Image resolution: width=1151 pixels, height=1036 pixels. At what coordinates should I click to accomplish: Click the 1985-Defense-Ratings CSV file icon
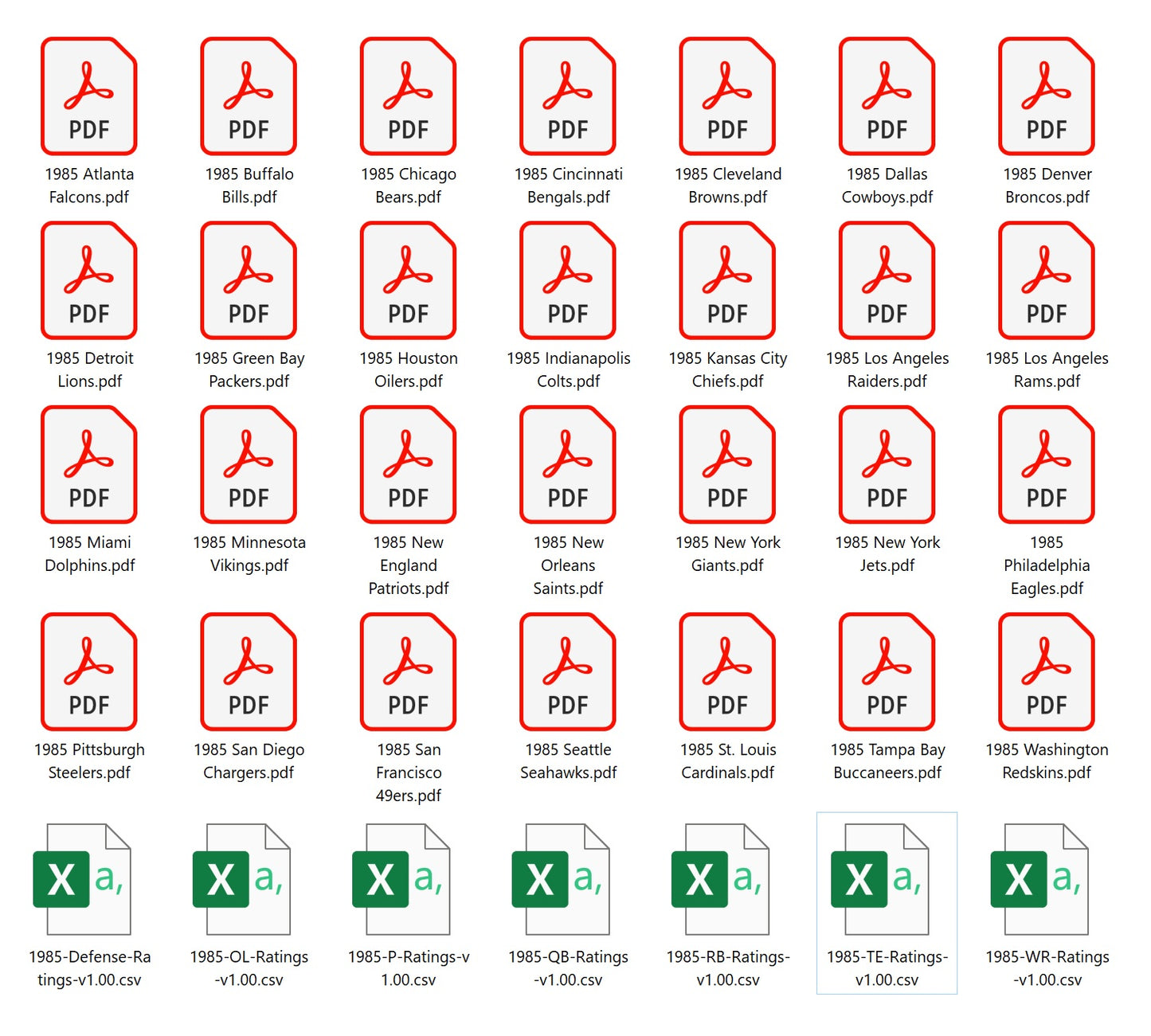(x=82, y=878)
